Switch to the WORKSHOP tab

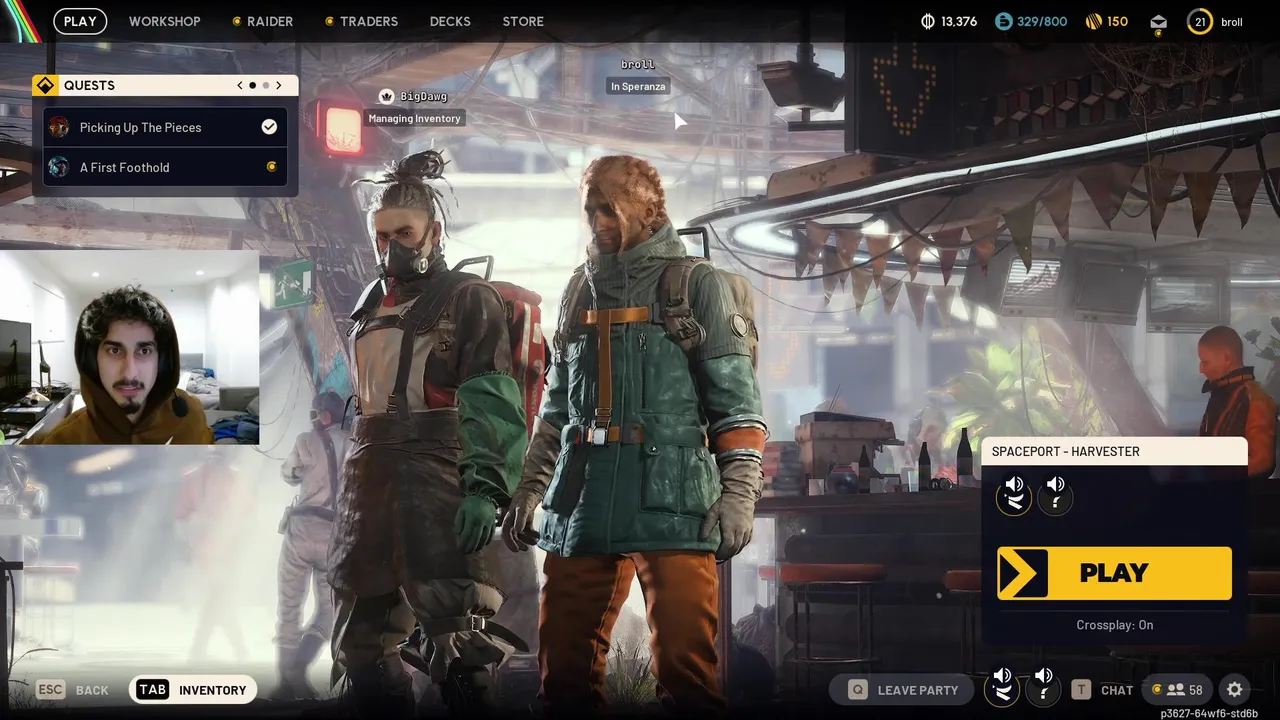point(164,21)
